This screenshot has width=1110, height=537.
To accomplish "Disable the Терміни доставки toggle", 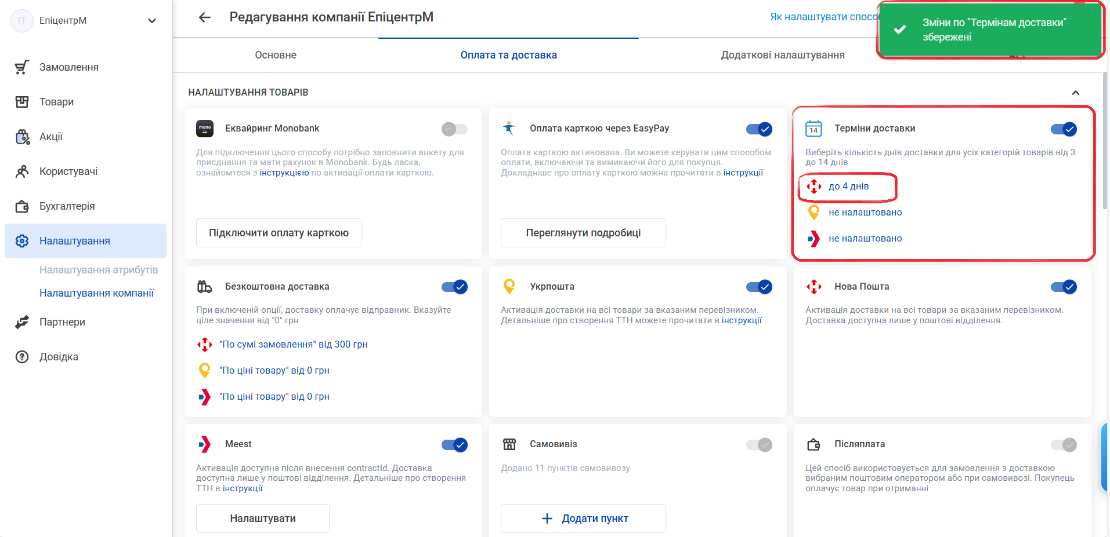I will click(x=1064, y=129).
